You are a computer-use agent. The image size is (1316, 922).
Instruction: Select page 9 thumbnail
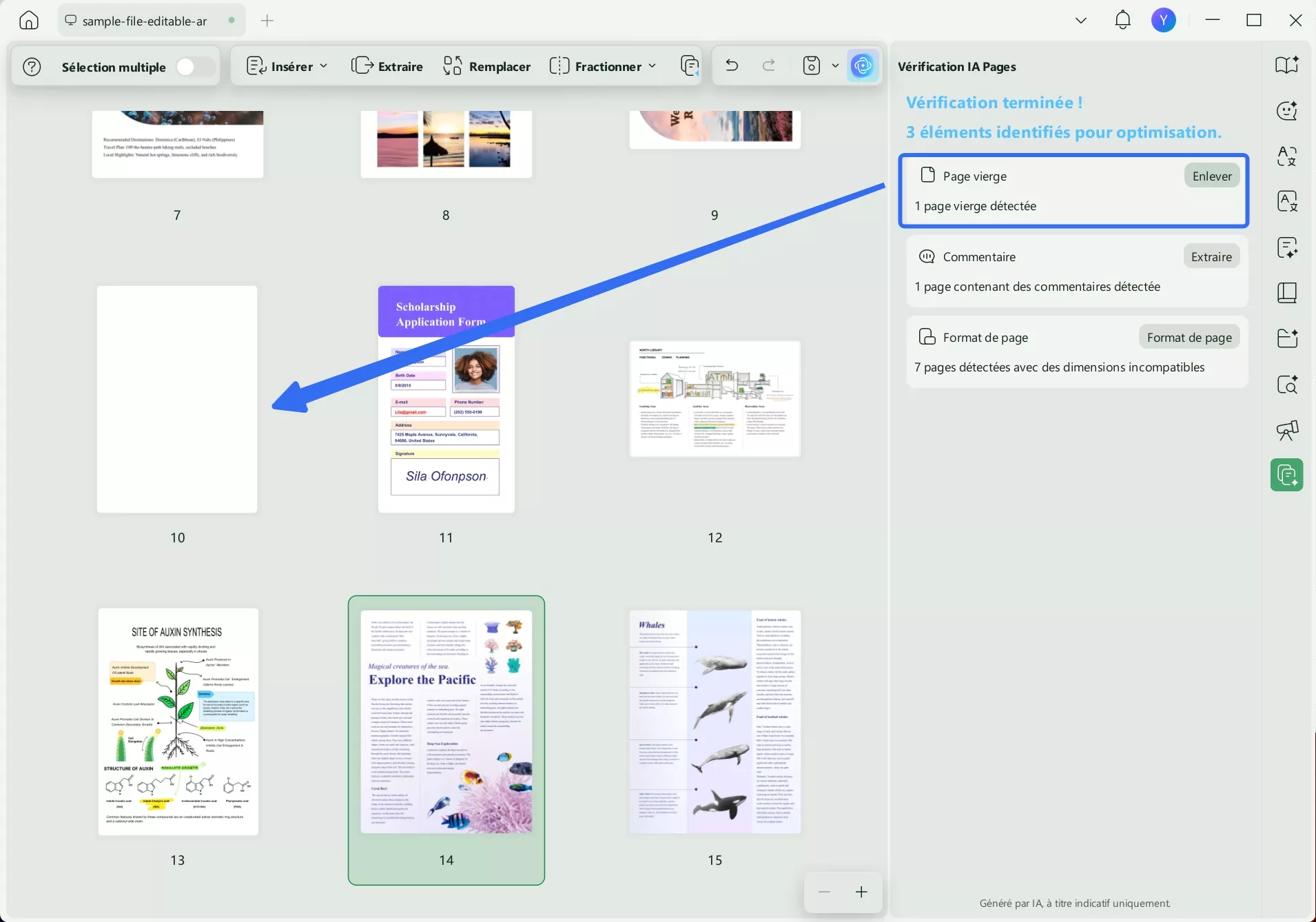(x=714, y=130)
